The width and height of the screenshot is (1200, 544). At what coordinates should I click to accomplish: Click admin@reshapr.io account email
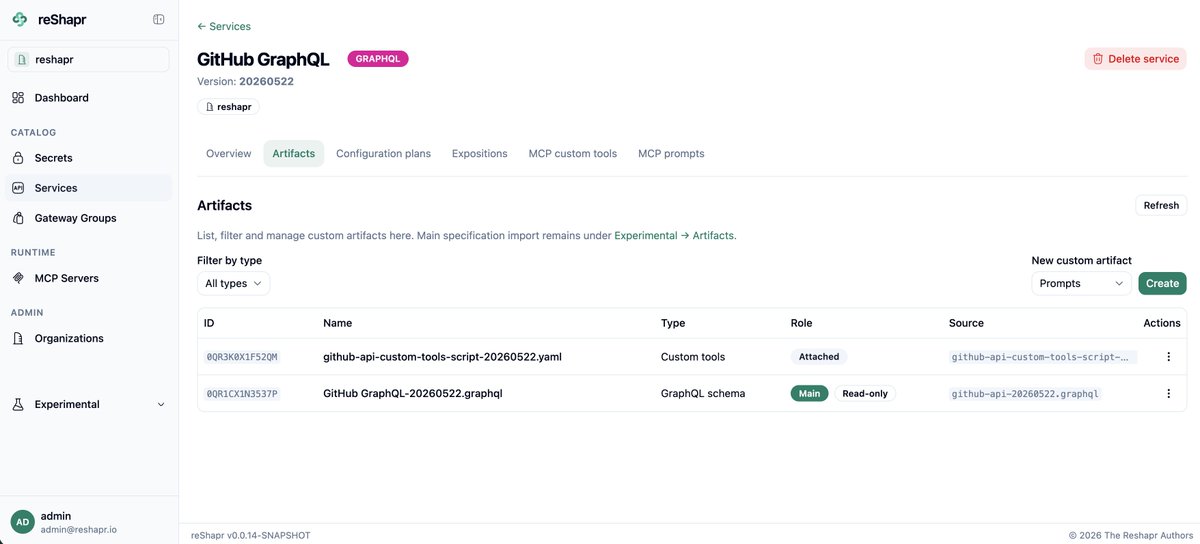pos(79,530)
